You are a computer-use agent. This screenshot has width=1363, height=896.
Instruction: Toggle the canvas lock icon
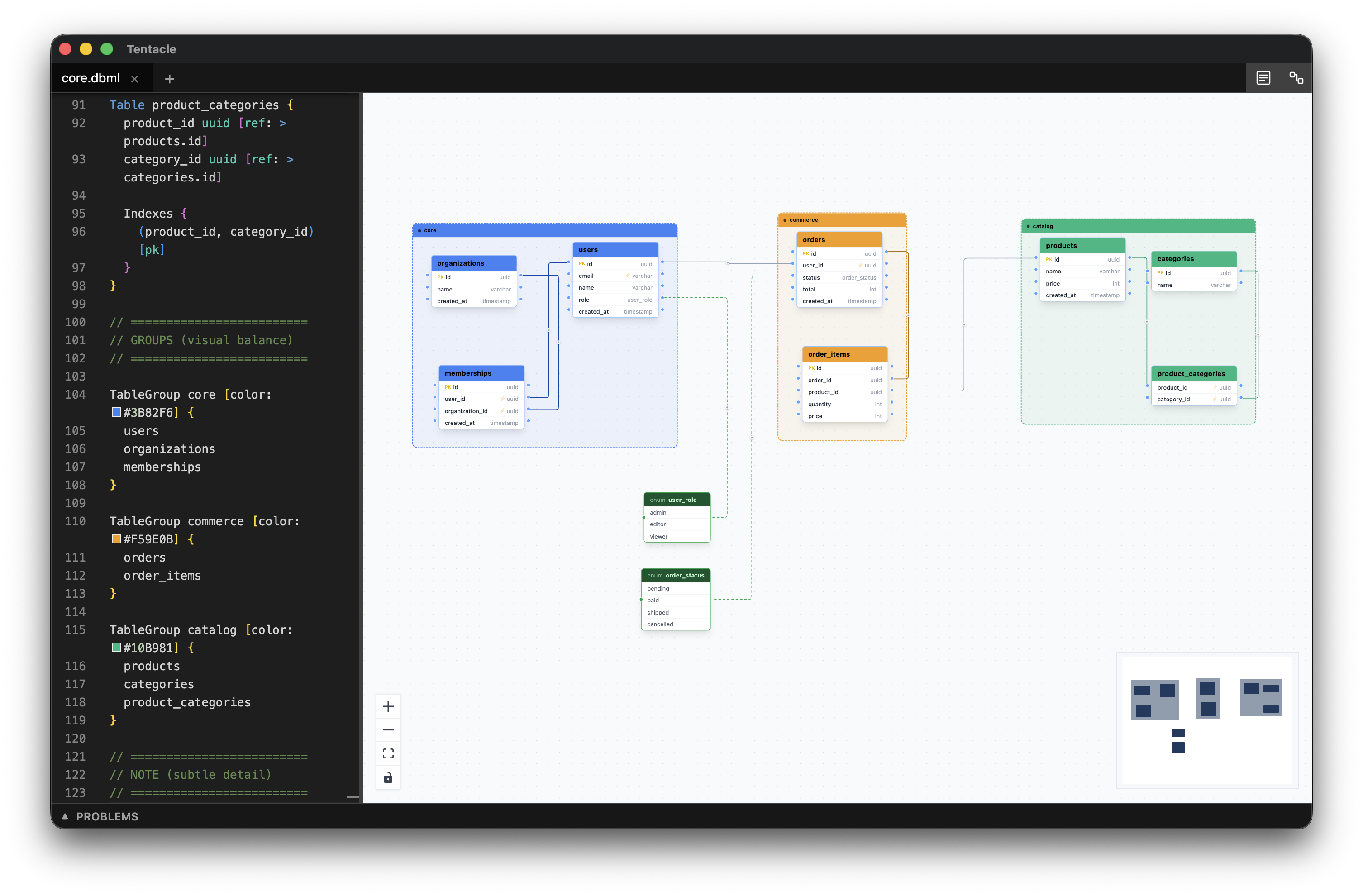pyautogui.click(x=388, y=777)
